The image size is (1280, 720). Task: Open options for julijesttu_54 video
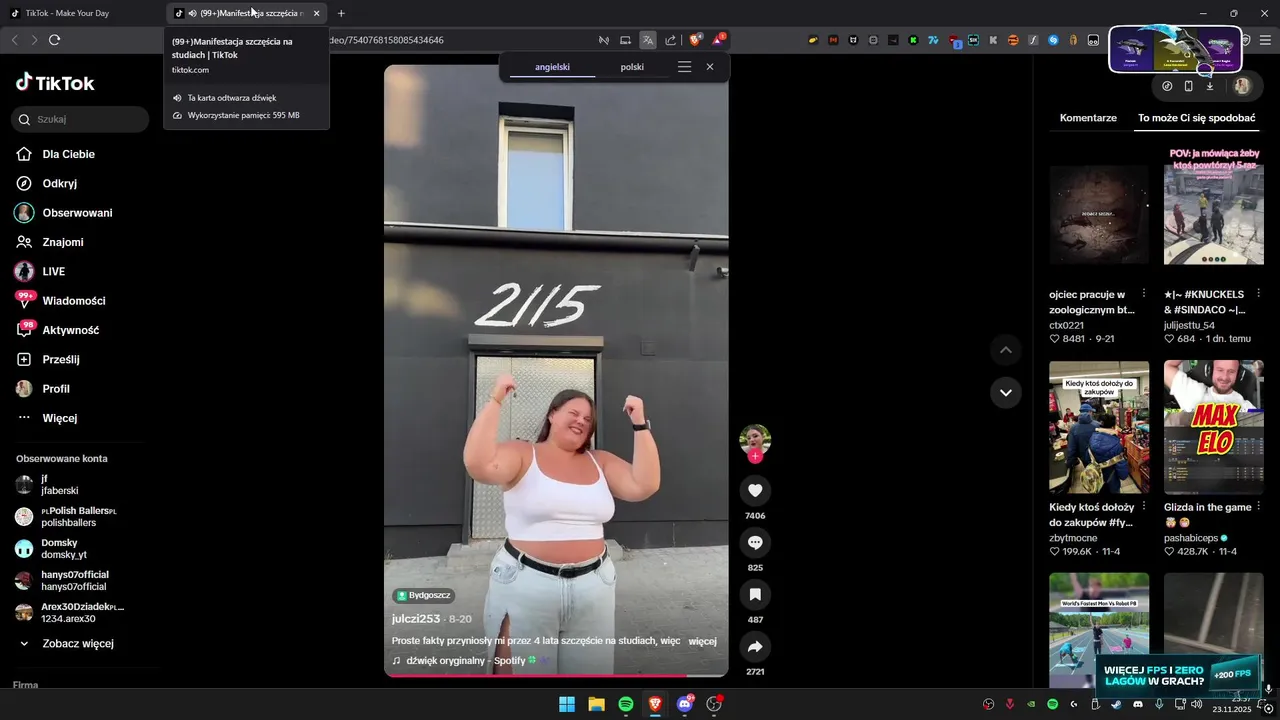tap(1258, 294)
